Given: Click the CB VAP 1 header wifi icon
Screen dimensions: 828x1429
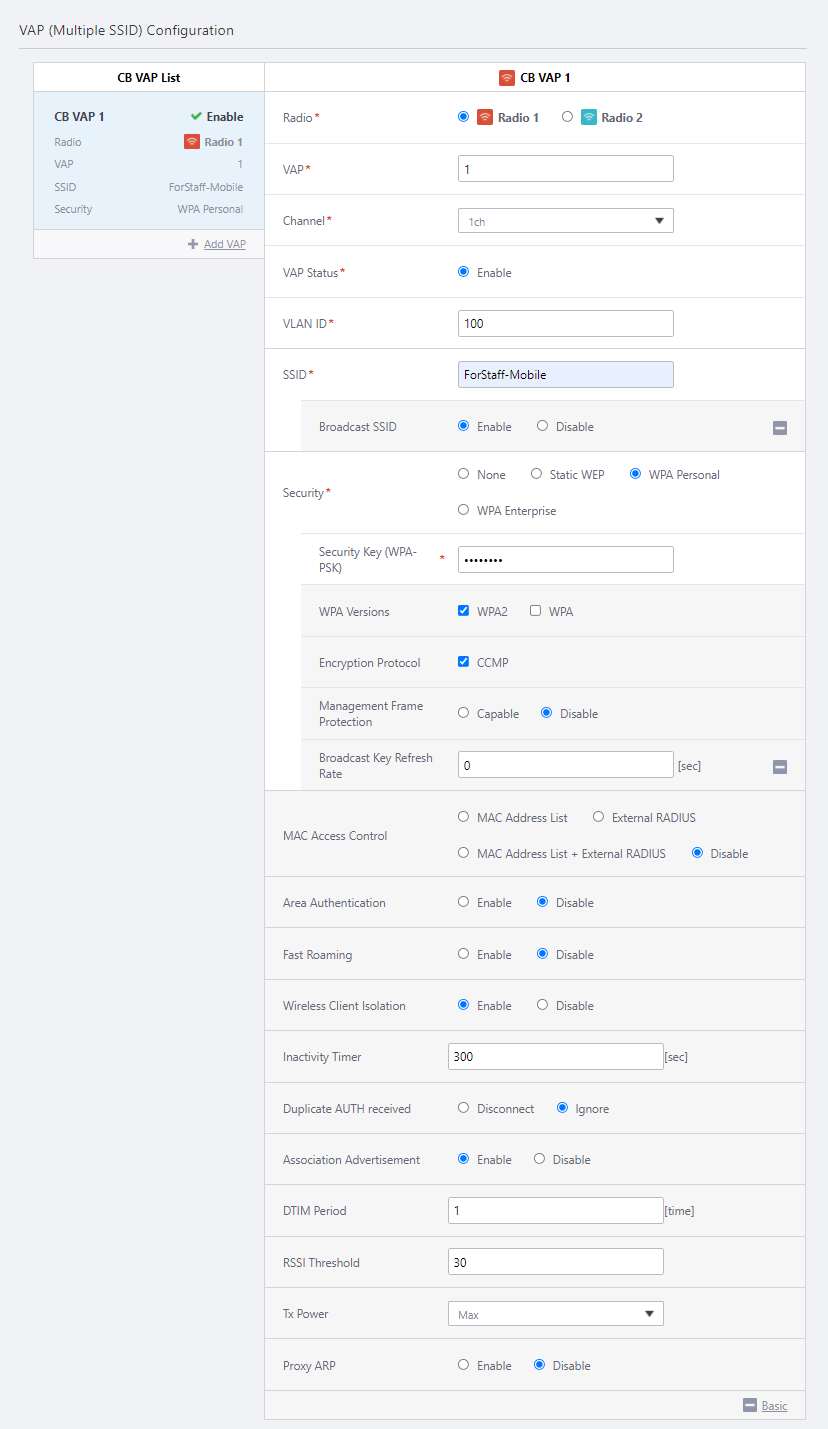Looking at the screenshot, I should click(507, 77).
